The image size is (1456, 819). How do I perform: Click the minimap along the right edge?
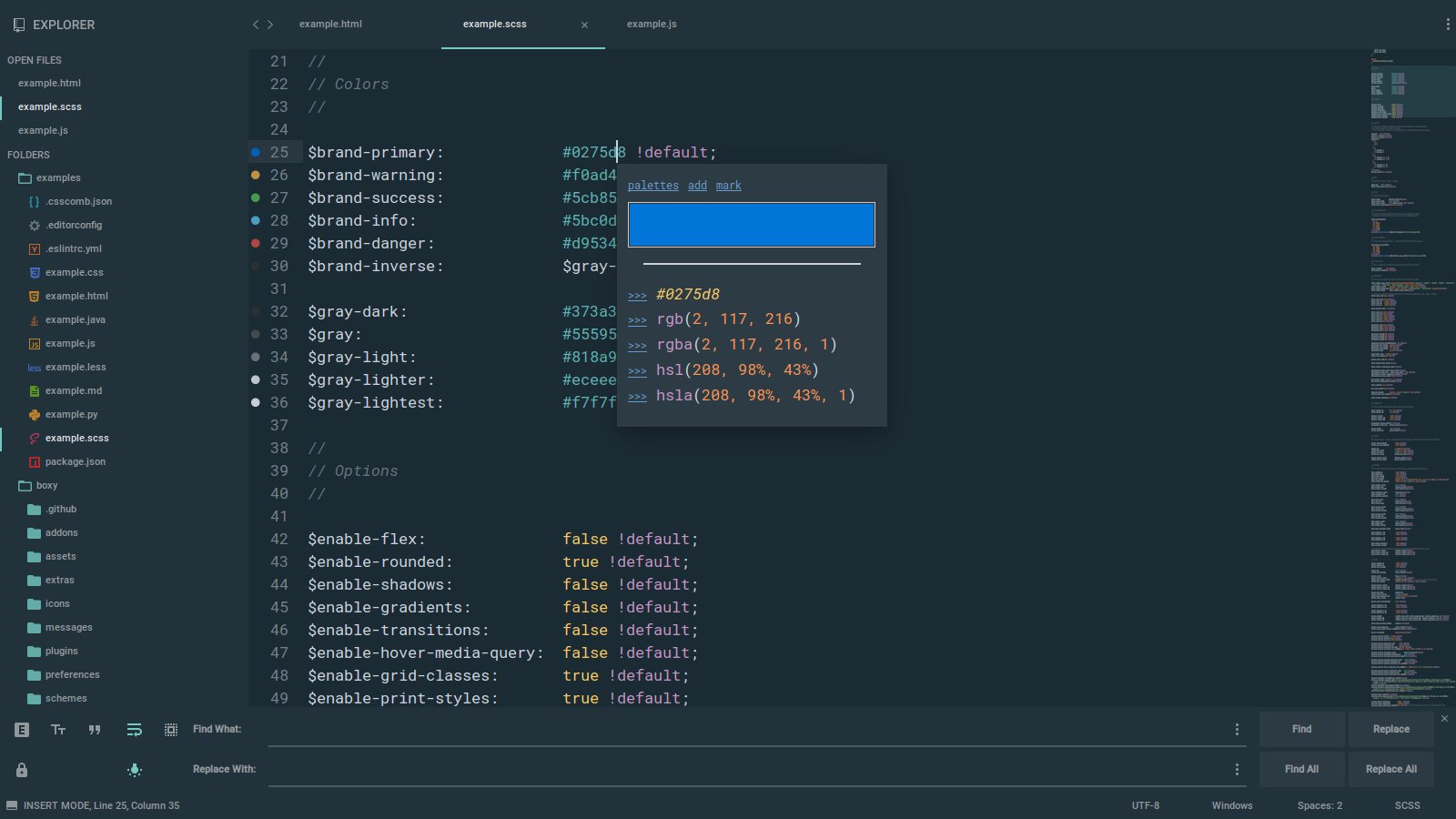(1410, 364)
